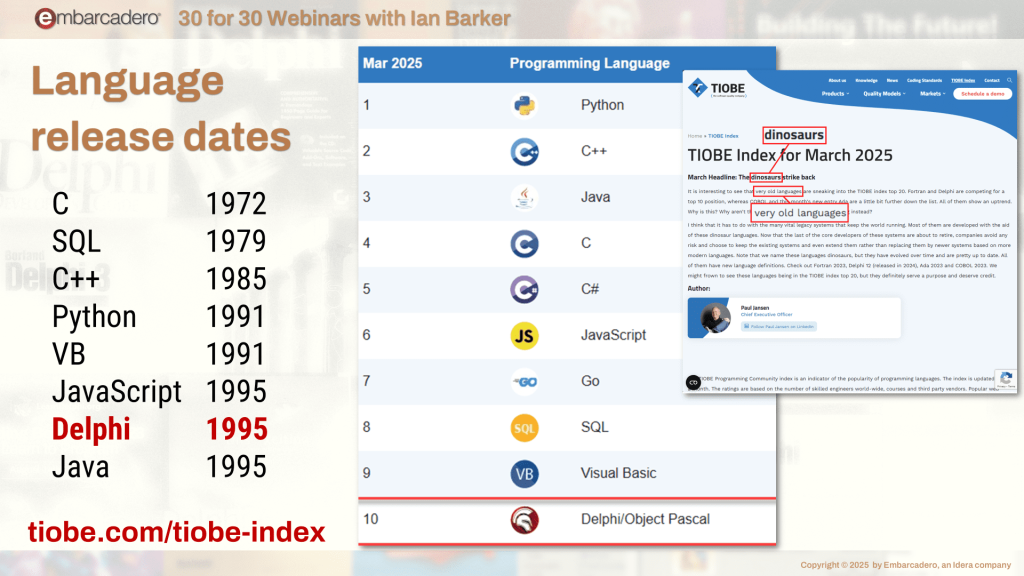Image resolution: width=1024 pixels, height=576 pixels.
Task: Click the orange SQL icon
Action: 524,428
